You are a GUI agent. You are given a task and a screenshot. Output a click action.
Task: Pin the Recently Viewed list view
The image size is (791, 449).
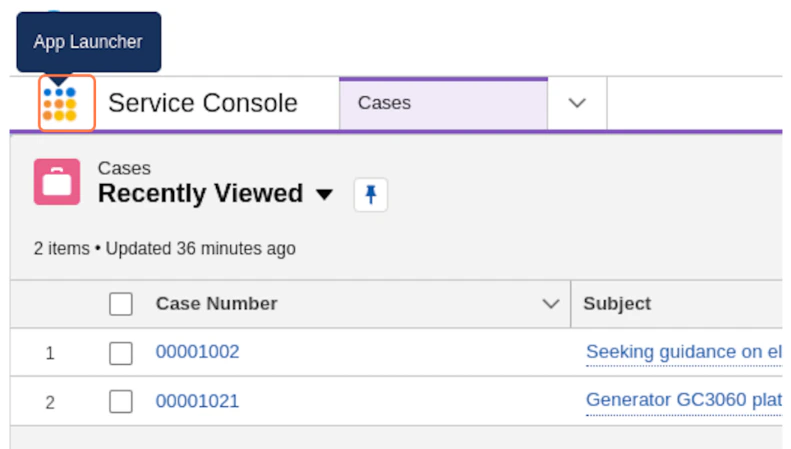pos(370,195)
